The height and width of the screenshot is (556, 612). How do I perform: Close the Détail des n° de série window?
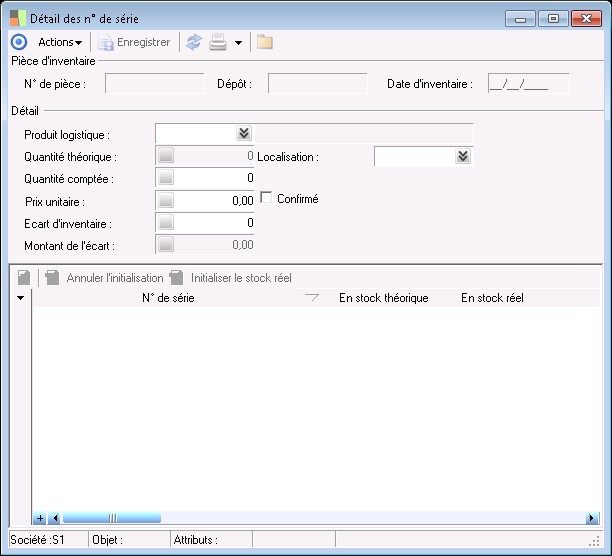tap(586, 19)
